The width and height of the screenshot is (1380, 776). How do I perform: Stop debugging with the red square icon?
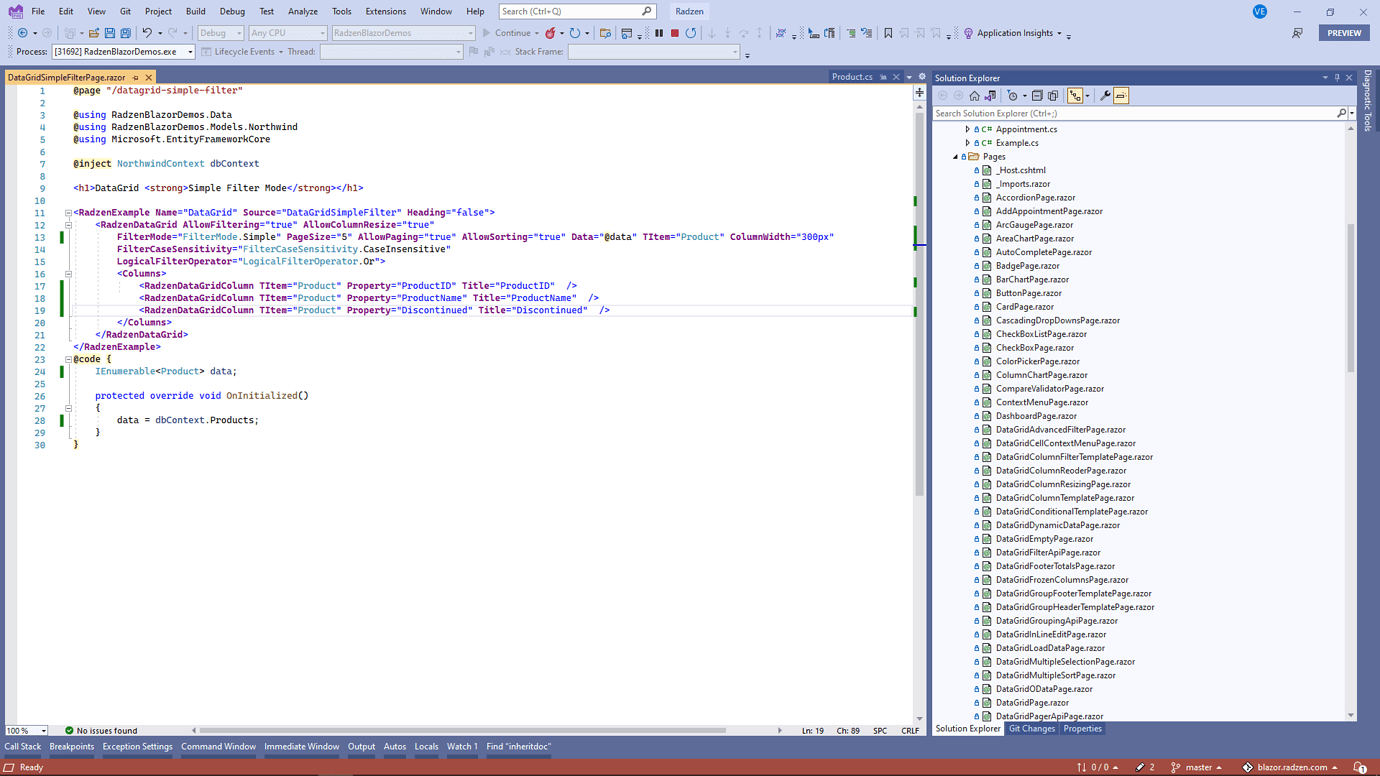[x=675, y=33]
